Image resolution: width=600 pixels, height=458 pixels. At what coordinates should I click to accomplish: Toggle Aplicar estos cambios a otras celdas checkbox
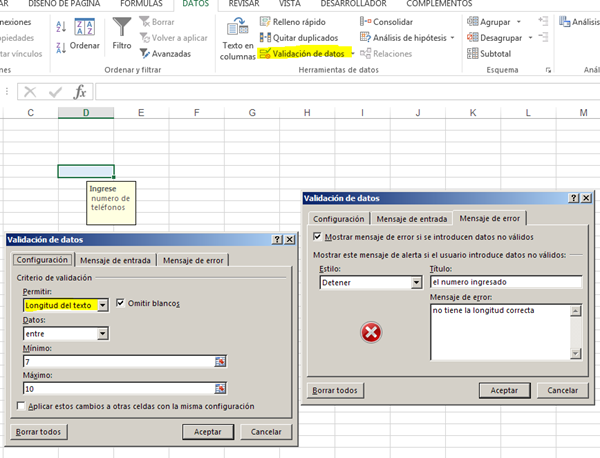pos(21,406)
